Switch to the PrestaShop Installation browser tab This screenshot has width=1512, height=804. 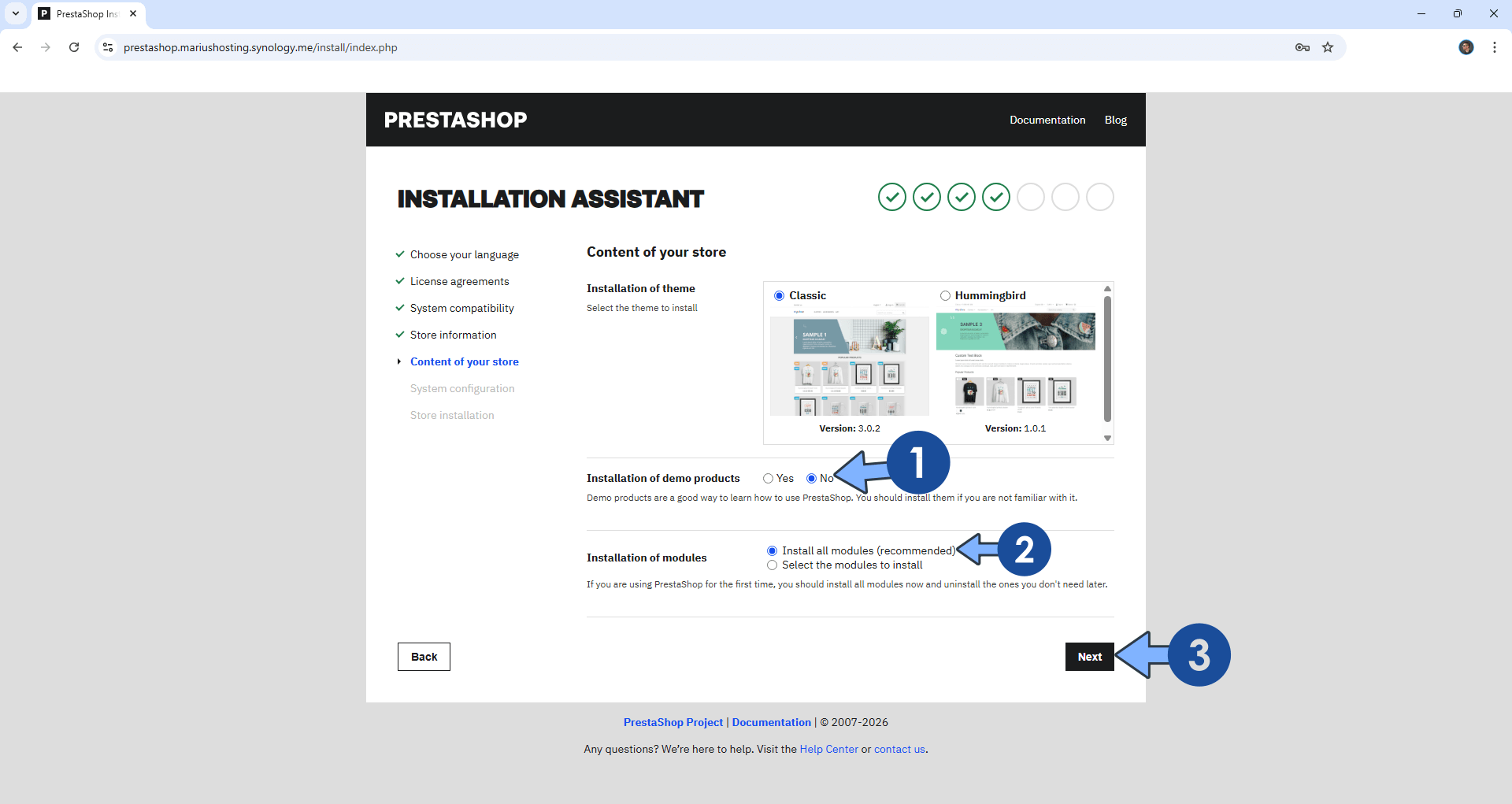pyautogui.click(x=87, y=13)
